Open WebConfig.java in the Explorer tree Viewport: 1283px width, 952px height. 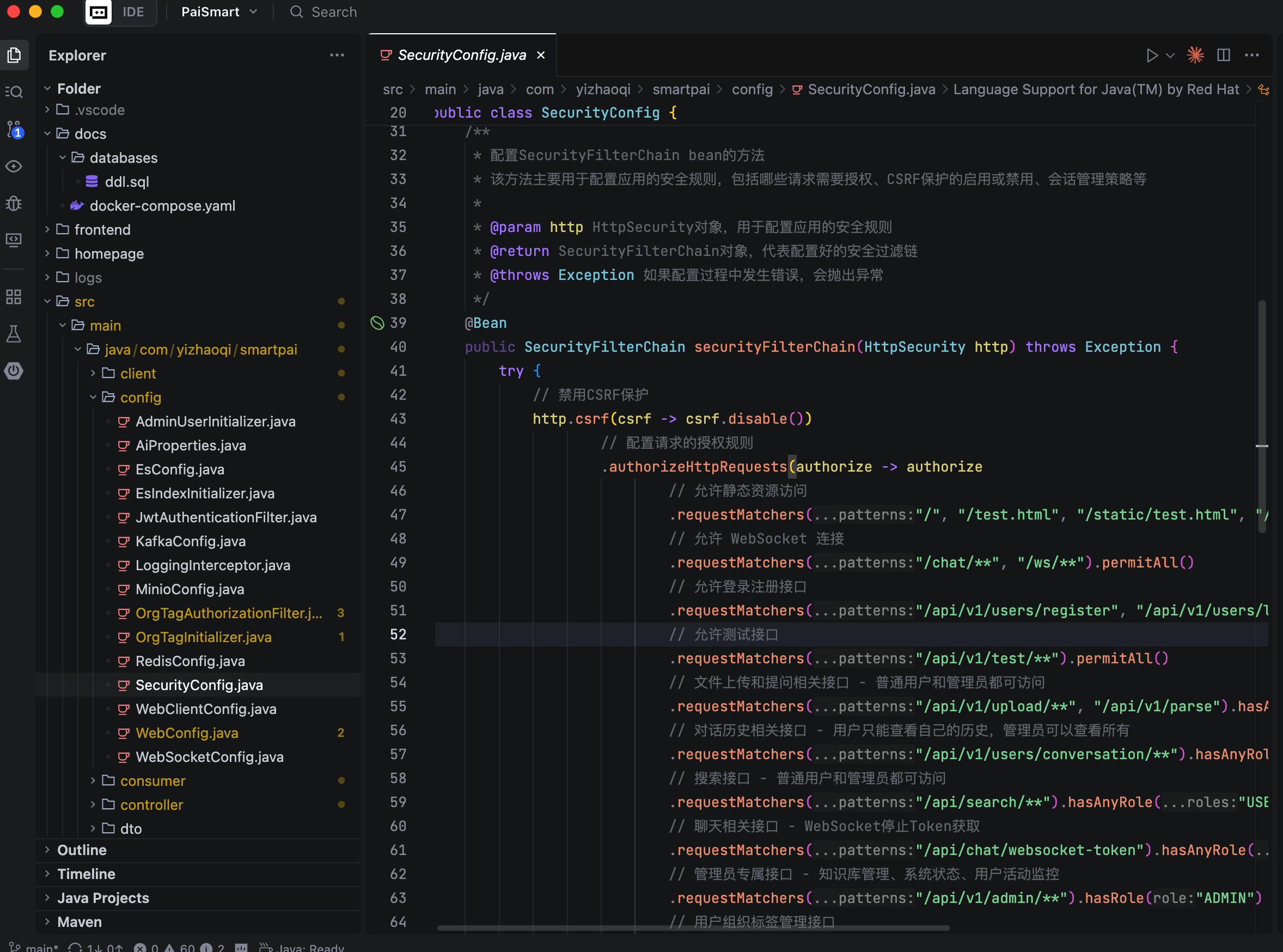(187, 733)
